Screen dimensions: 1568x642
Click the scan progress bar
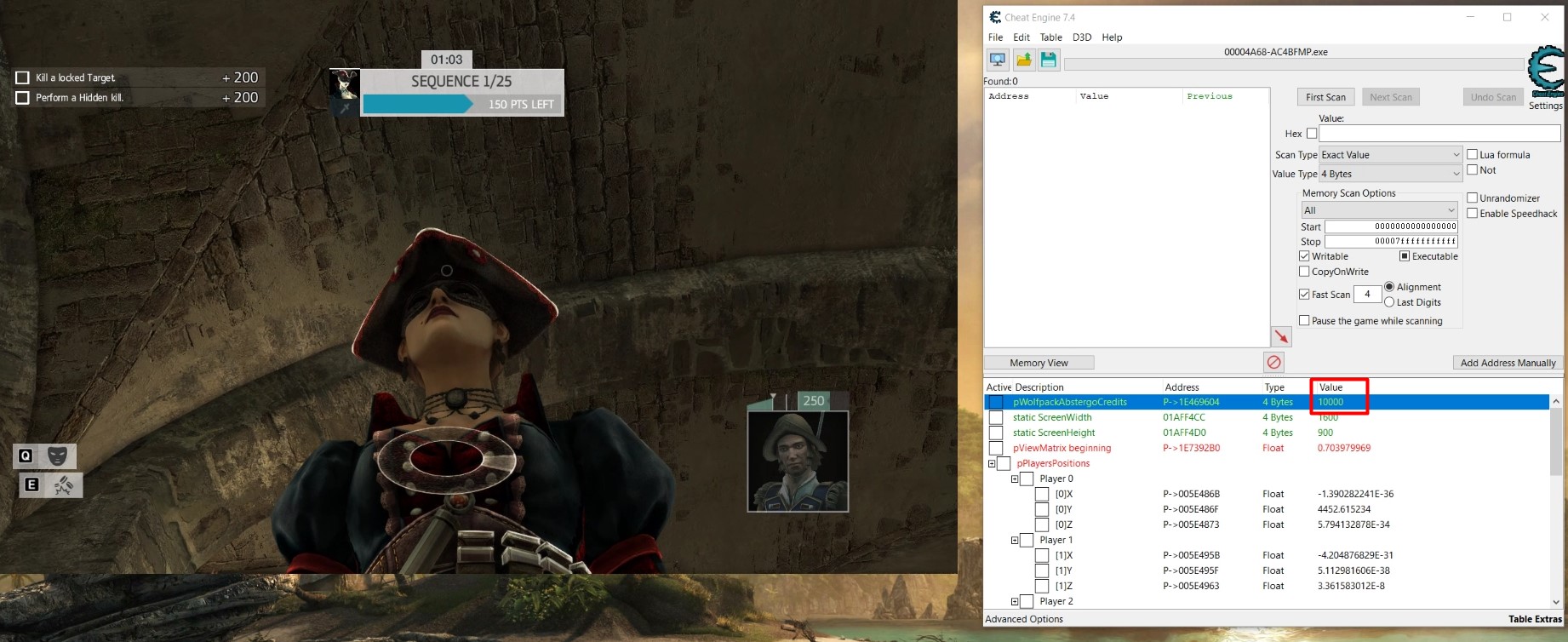tap(1294, 65)
